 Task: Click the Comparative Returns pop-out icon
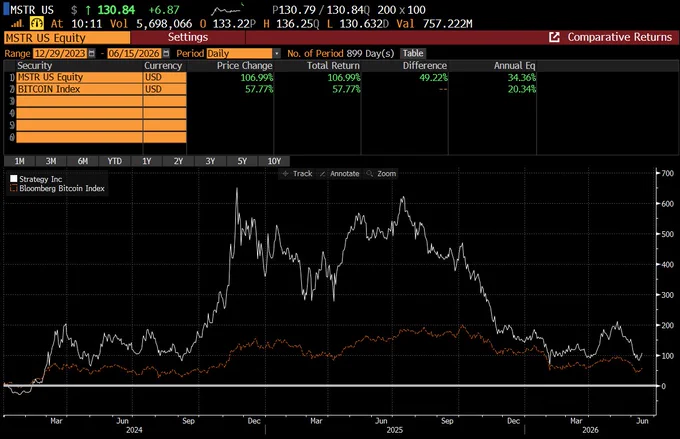pos(554,37)
